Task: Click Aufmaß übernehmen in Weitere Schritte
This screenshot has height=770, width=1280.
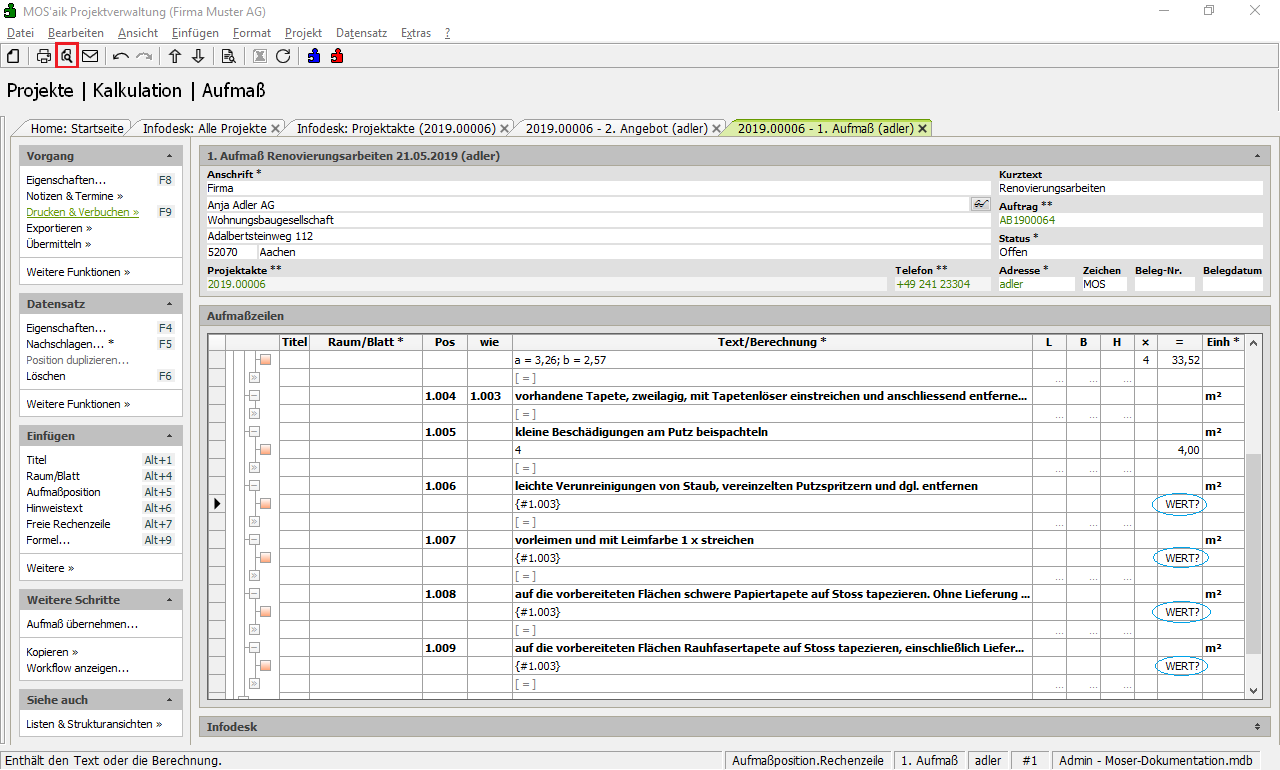Action: pyautogui.click(x=82, y=624)
